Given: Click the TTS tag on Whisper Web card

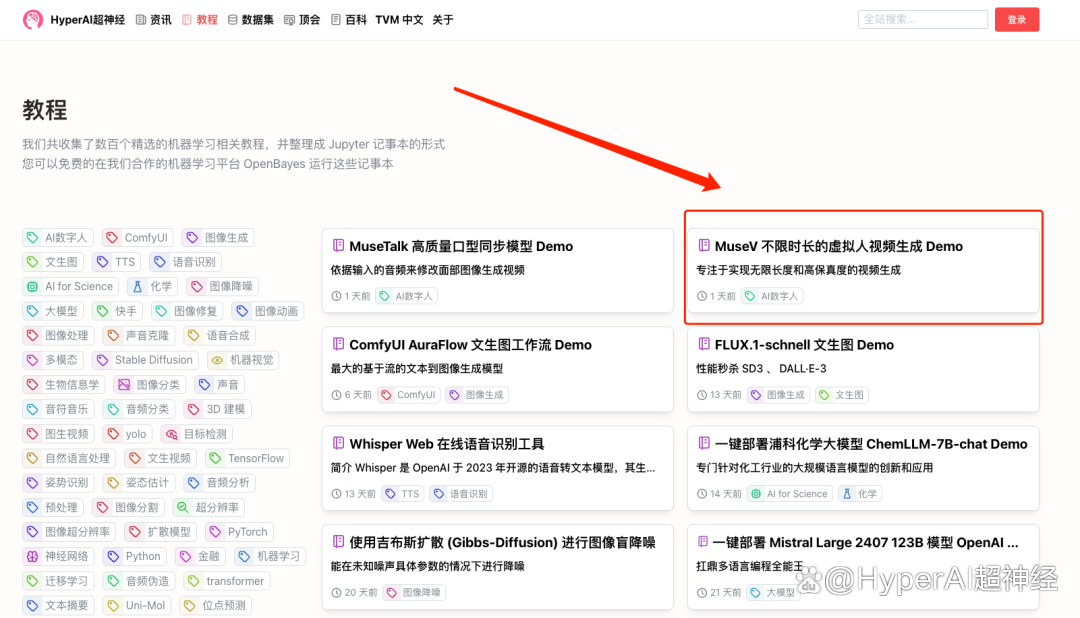Looking at the screenshot, I should [402, 493].
